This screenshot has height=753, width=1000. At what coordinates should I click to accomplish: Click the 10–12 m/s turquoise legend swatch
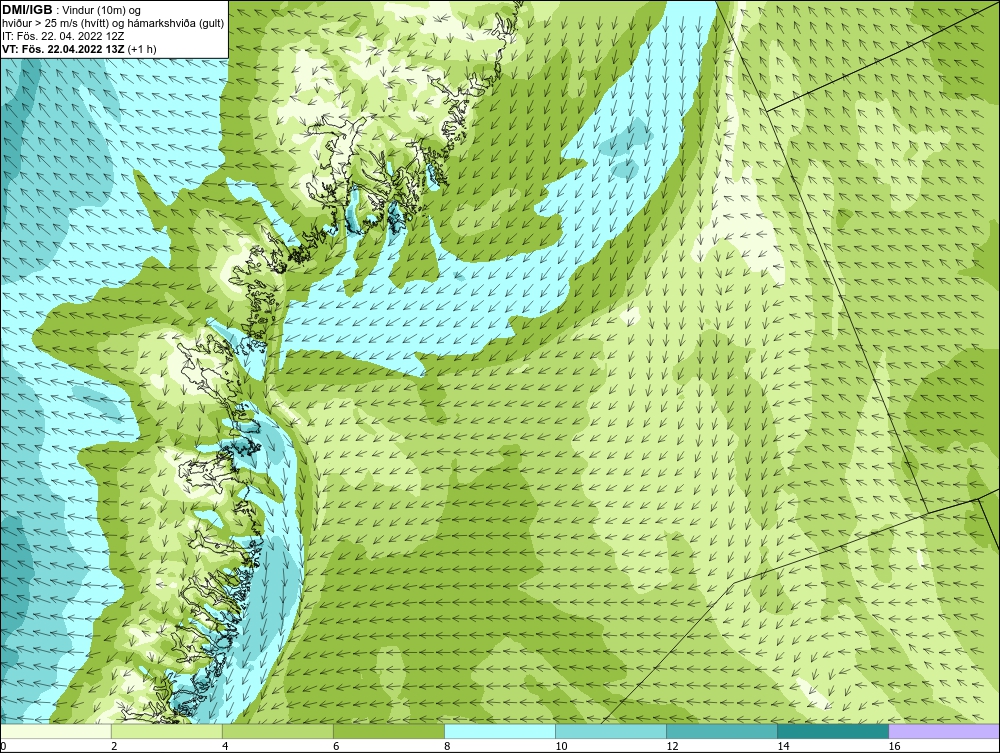610,731
